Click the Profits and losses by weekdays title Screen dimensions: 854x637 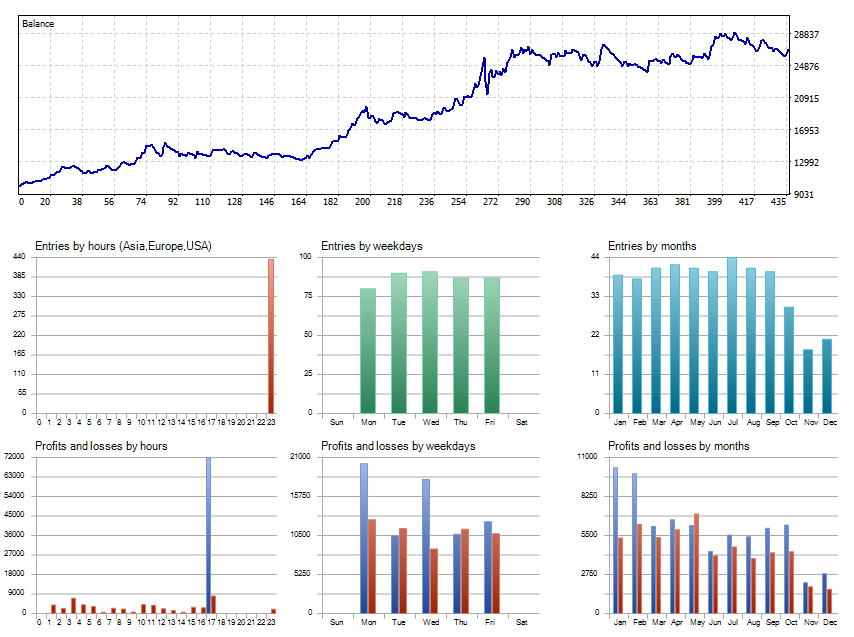tap(398, 446)
